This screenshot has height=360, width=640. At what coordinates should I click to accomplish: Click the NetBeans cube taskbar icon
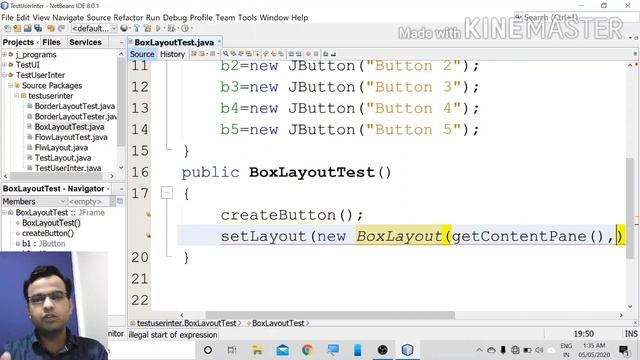[407, 350]
